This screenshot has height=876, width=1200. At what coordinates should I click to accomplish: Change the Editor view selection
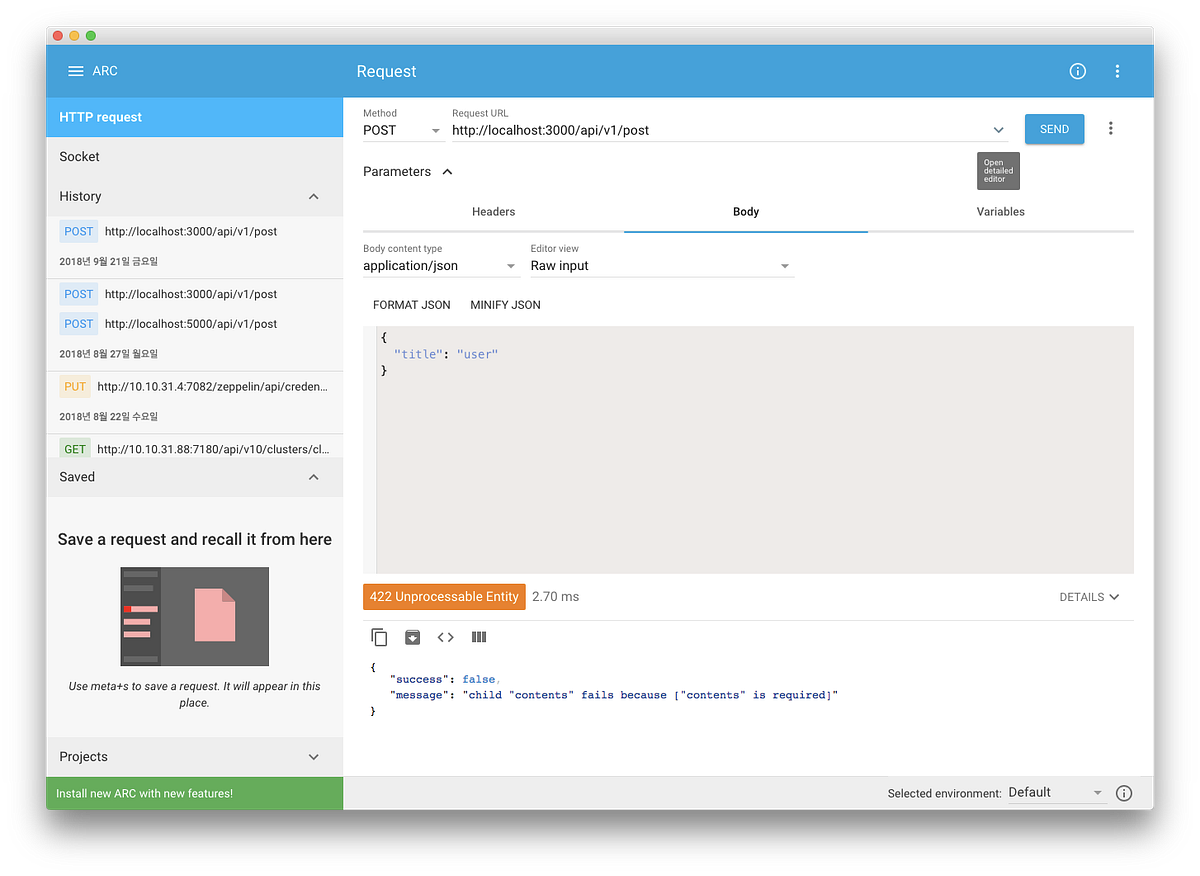(x=785, y=265)
